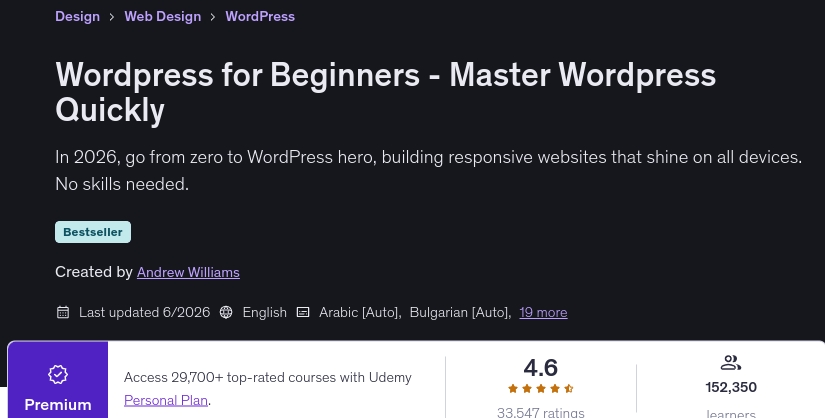Screen dimensions: 825x418
Task: Click the English language label
Action: pos(265,312)
